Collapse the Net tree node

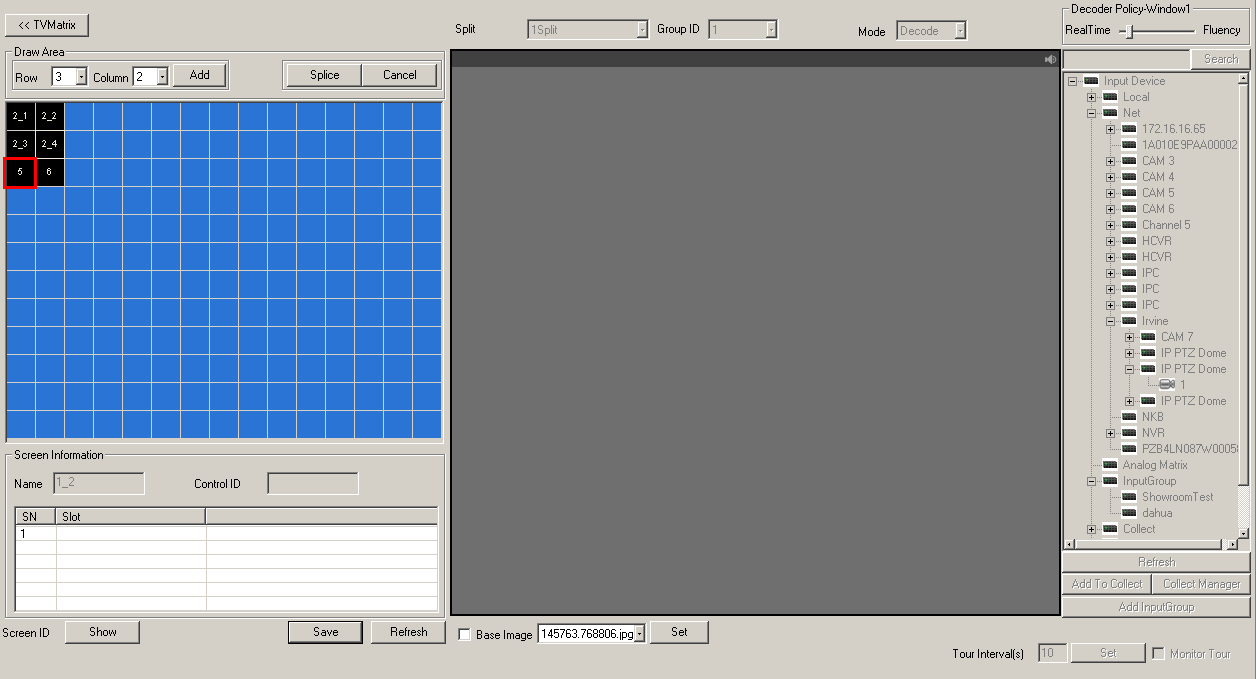pyautogui.click(x=1091, y=112)
